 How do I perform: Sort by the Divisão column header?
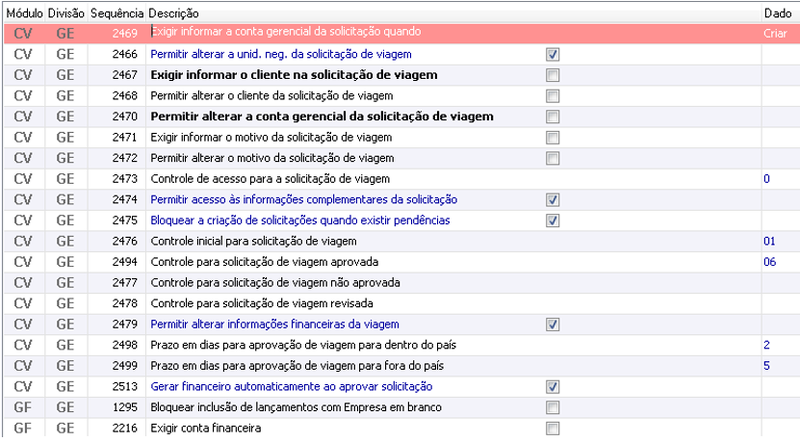coord(66,13)
